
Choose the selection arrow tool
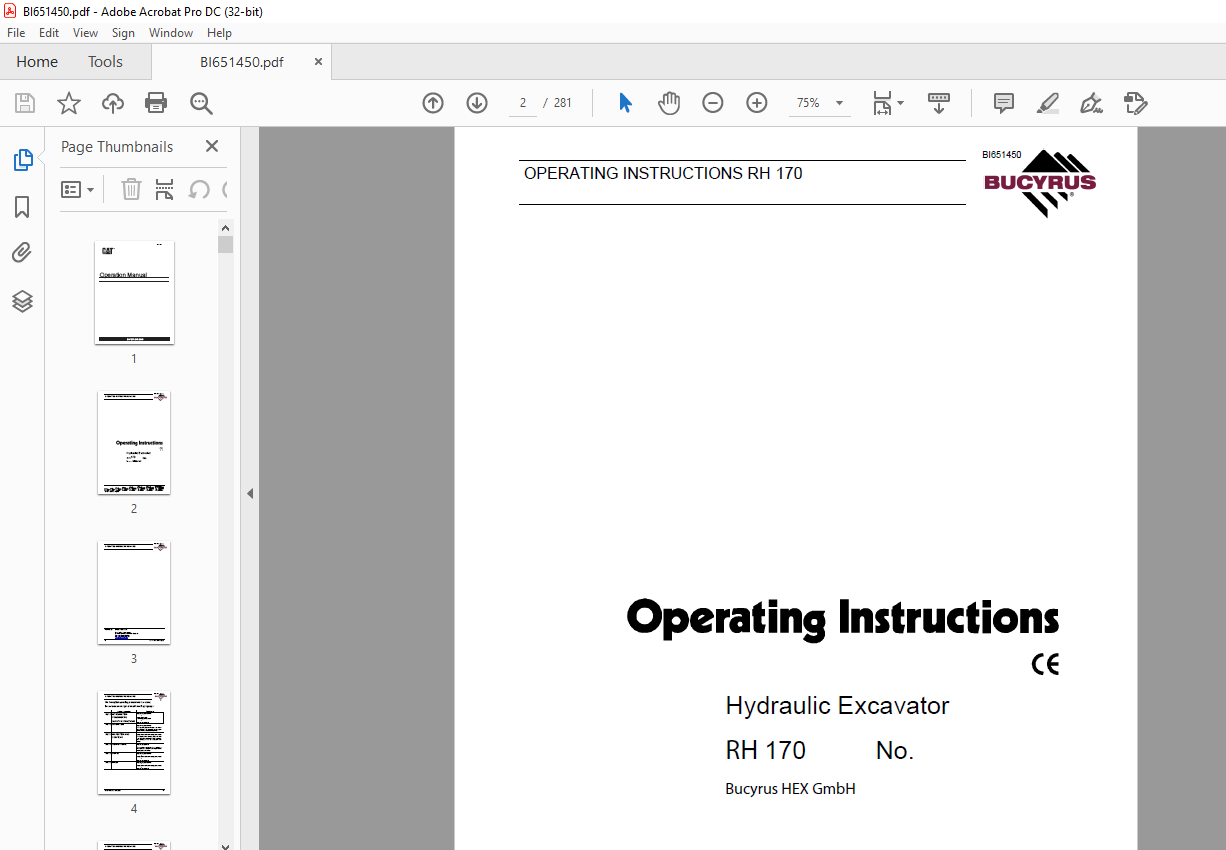point(626,103)
